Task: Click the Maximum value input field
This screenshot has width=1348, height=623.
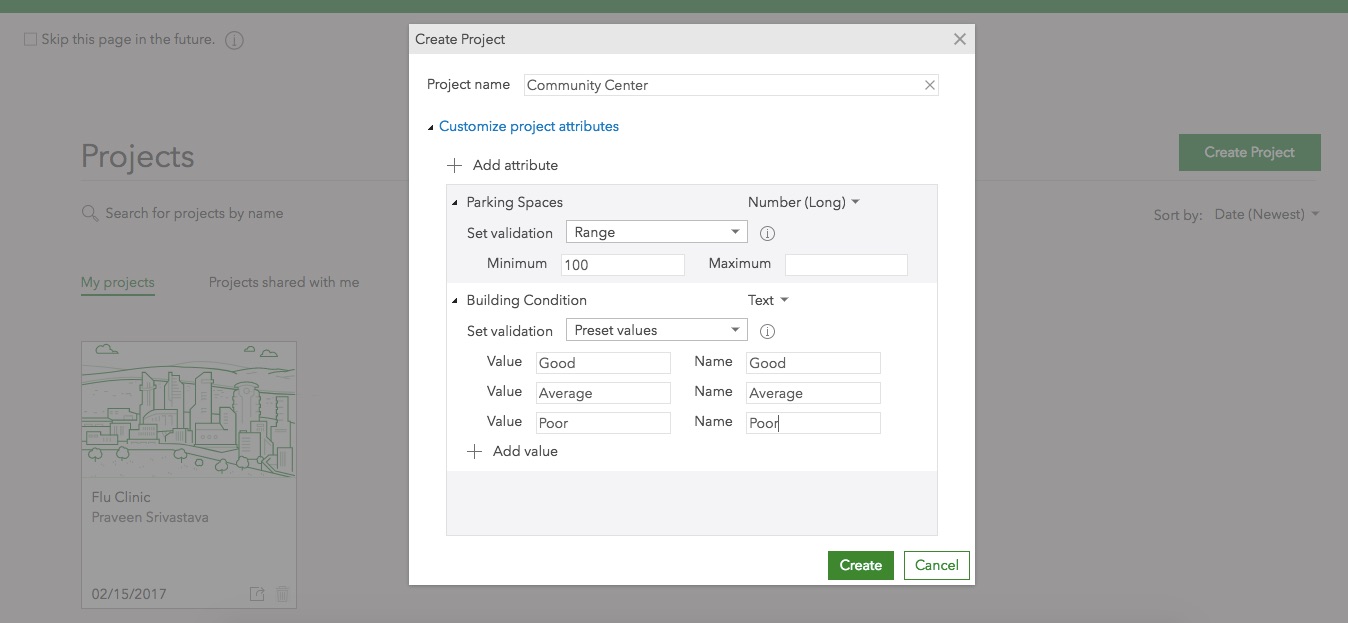Action: tap(846, 265)
